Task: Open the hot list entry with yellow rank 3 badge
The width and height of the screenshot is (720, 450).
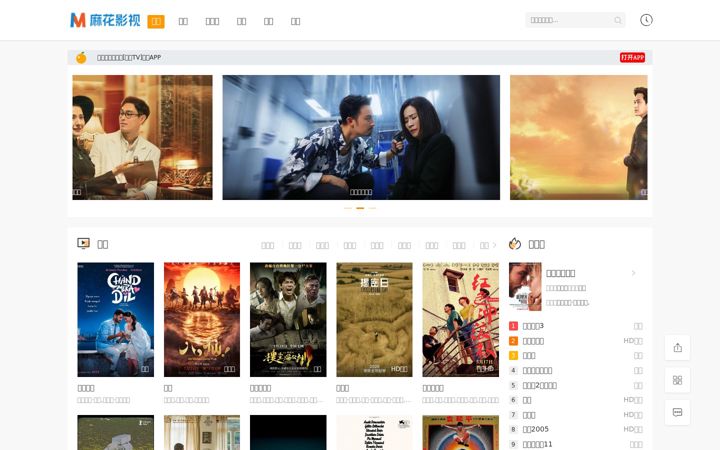Action: (576, 355)
